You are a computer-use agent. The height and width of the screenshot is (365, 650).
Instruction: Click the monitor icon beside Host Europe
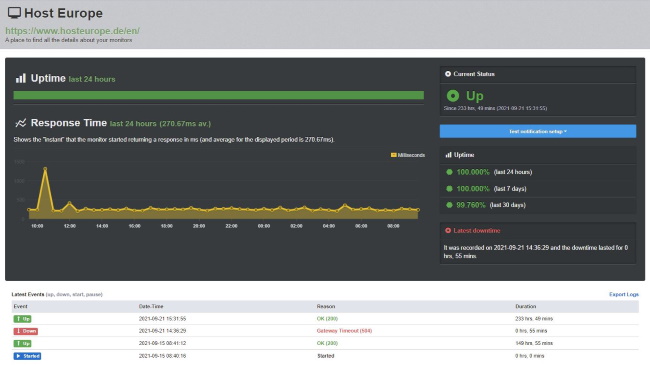[x=14, y=13]
